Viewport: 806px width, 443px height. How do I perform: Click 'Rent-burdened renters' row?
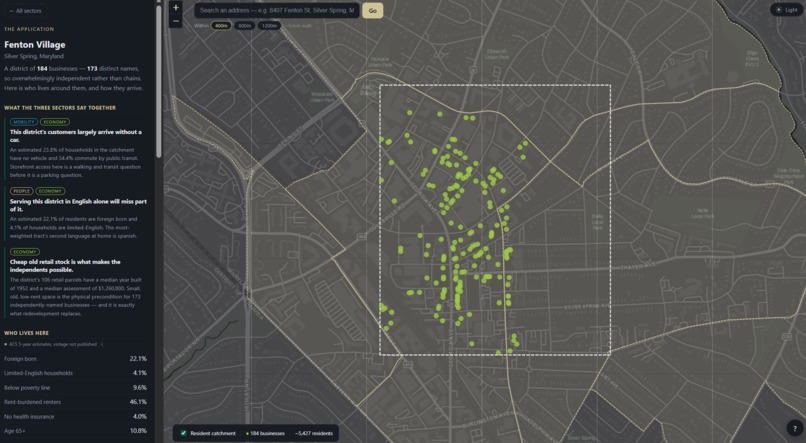pos(76,402)
